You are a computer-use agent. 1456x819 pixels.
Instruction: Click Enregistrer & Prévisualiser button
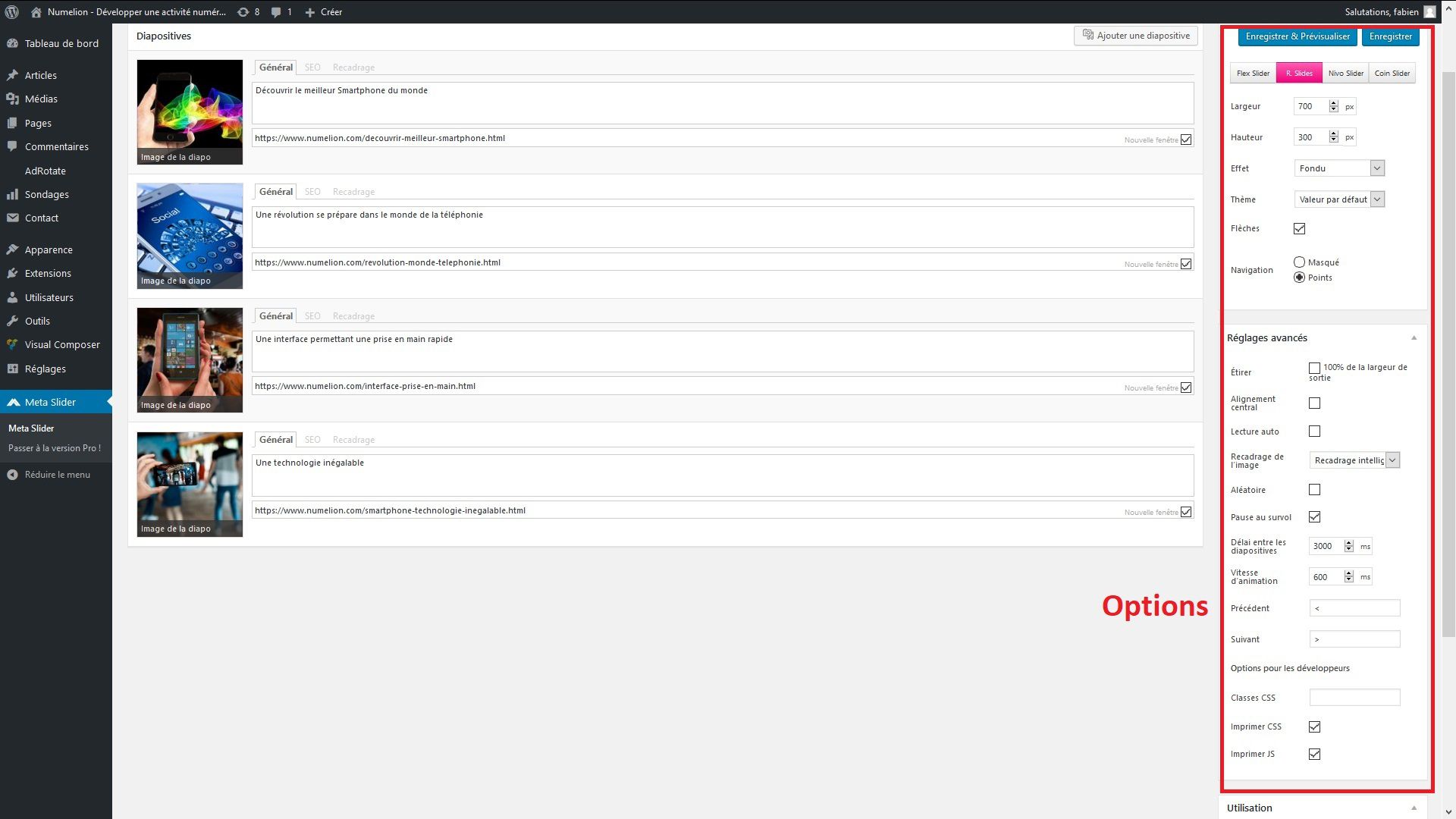[1298, 36]
